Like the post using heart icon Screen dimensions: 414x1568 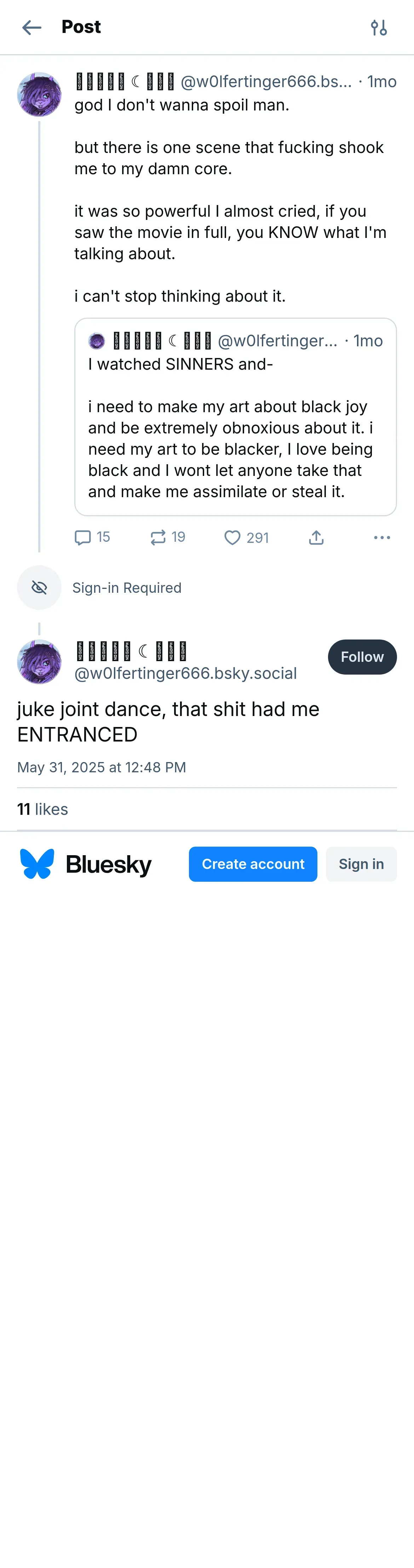[232, 538]
